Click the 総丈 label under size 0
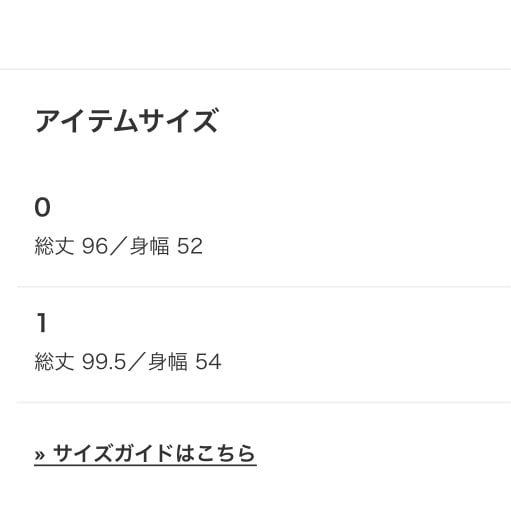Viewport: 511px width, 511px height. coord(54,246)
